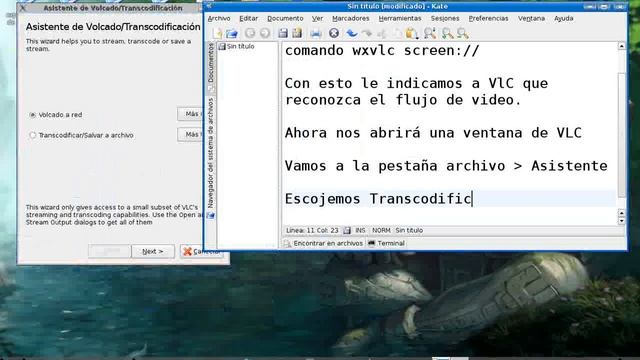640x360 pixels.
Task: Select the Sin título document in list
Action: [237, 47]
